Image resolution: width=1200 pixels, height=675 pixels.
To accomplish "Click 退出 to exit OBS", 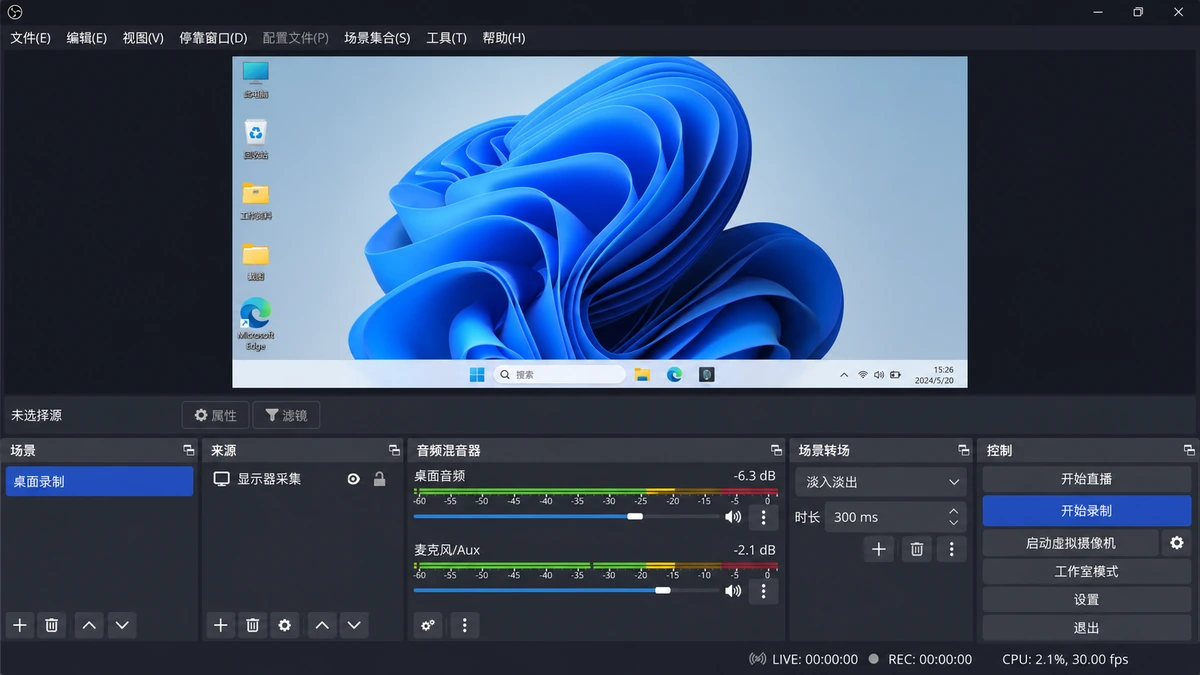I will point(1087,628).
